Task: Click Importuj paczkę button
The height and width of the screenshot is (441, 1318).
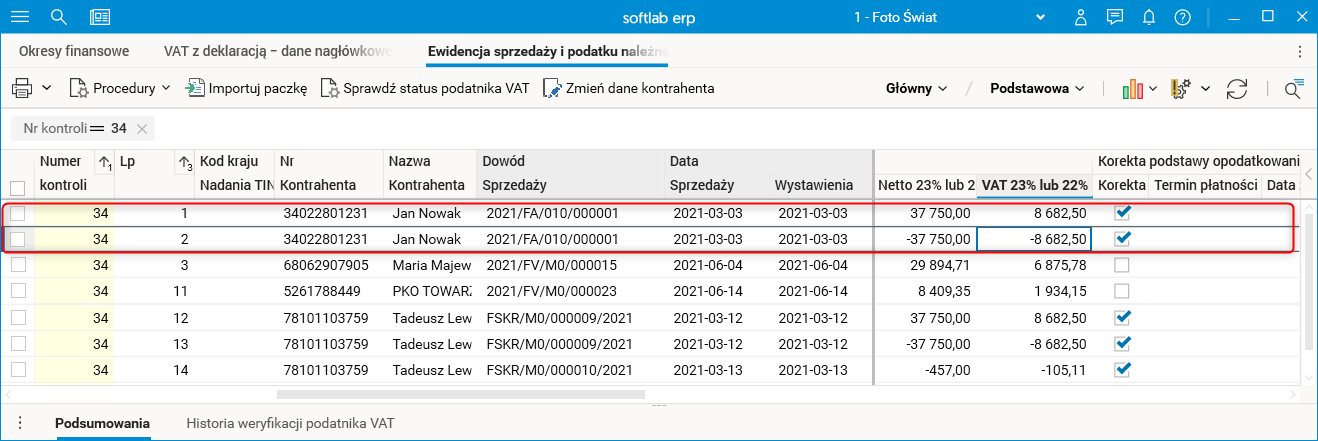Action: tap(247, 88)
